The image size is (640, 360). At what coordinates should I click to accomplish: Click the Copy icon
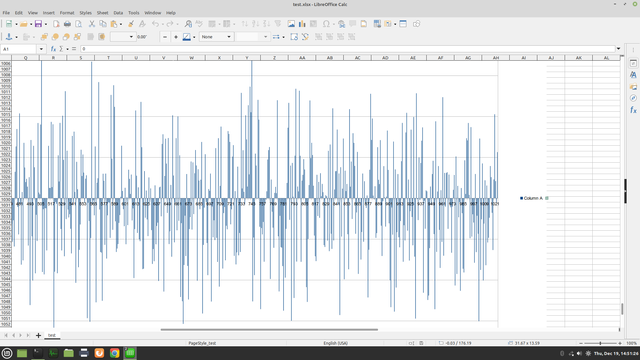pyautogui.click(x=103, y=24)
